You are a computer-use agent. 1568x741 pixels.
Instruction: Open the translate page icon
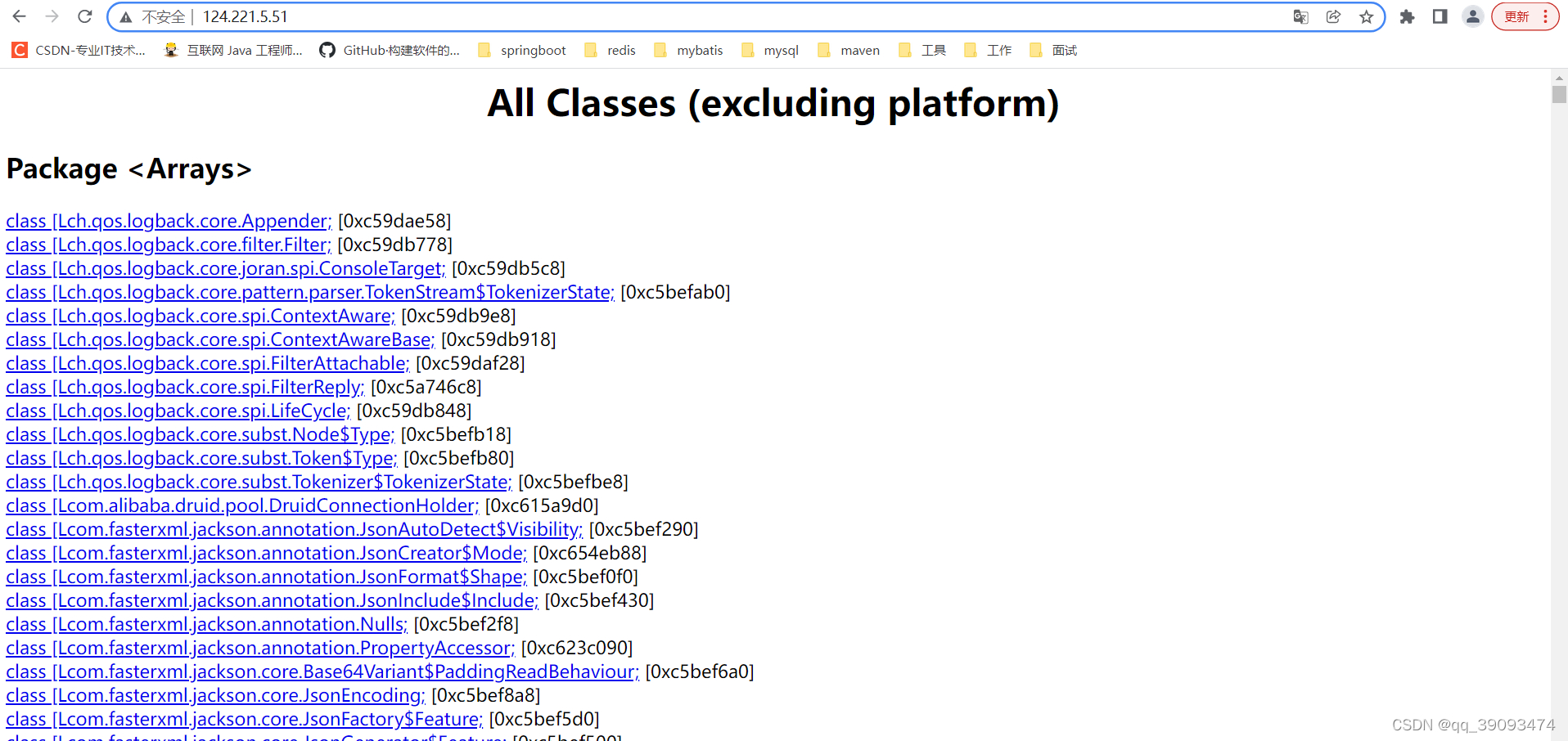(x=1300, y=17)
